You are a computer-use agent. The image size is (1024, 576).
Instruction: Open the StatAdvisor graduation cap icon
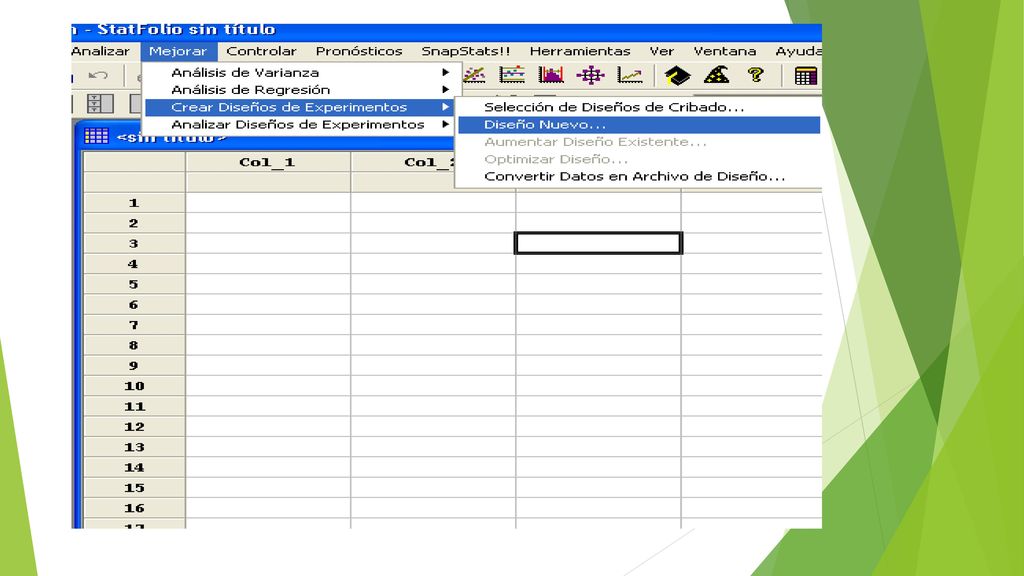(x=677, y=76)
